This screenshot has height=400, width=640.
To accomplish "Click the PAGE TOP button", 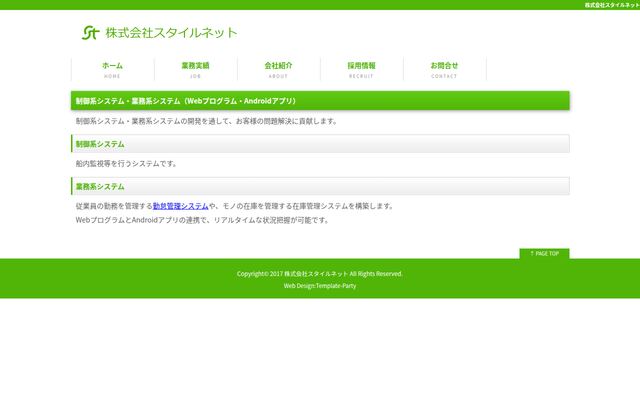I will pyautogui.click(x=544, y=253).
